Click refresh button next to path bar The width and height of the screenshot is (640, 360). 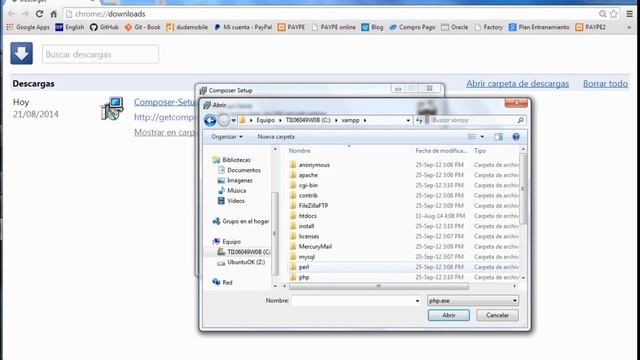419,120
